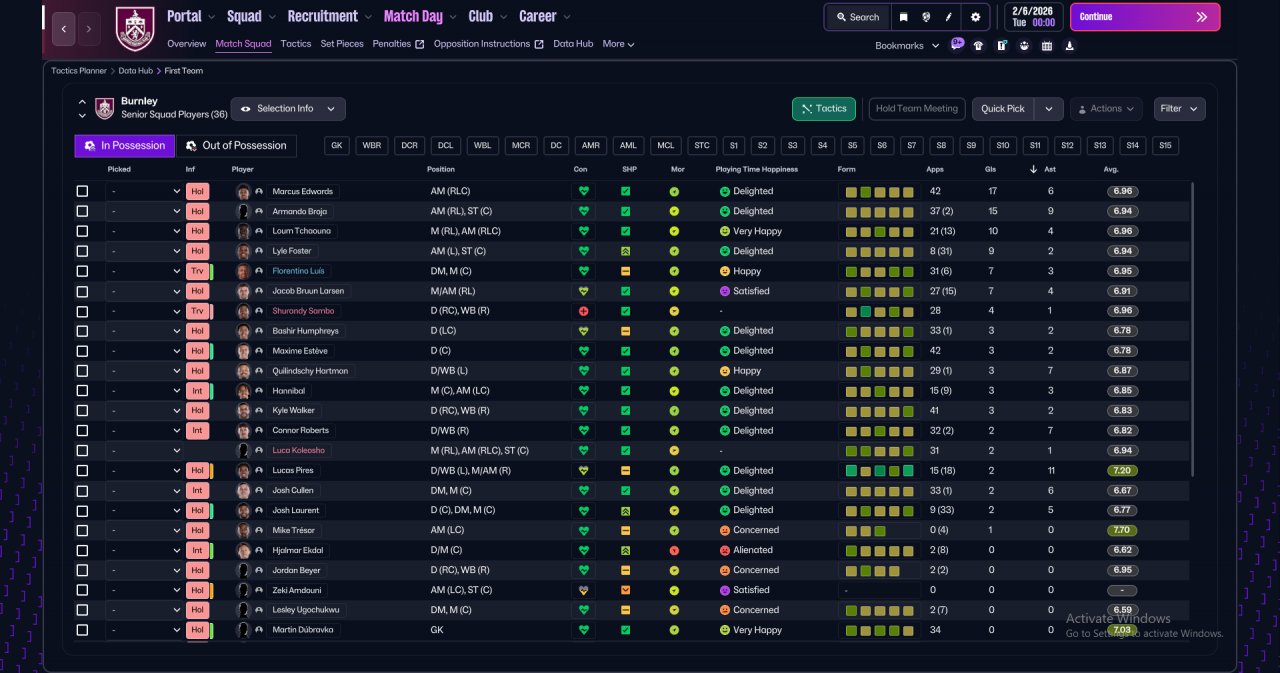
Task: Open the settings gear icon
Action: coord(975,17)
